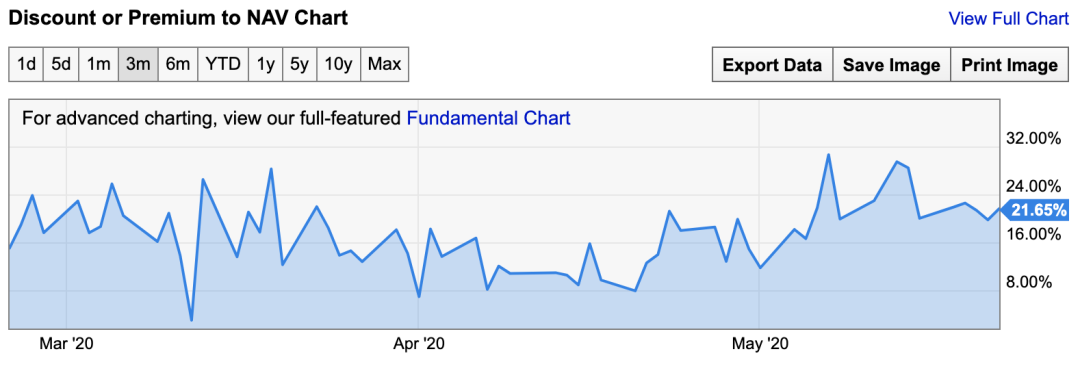Click the 21.65% current value tag
Image resolution: width=1080 pixels, height=371 pixels.
tap(1035, 210)
